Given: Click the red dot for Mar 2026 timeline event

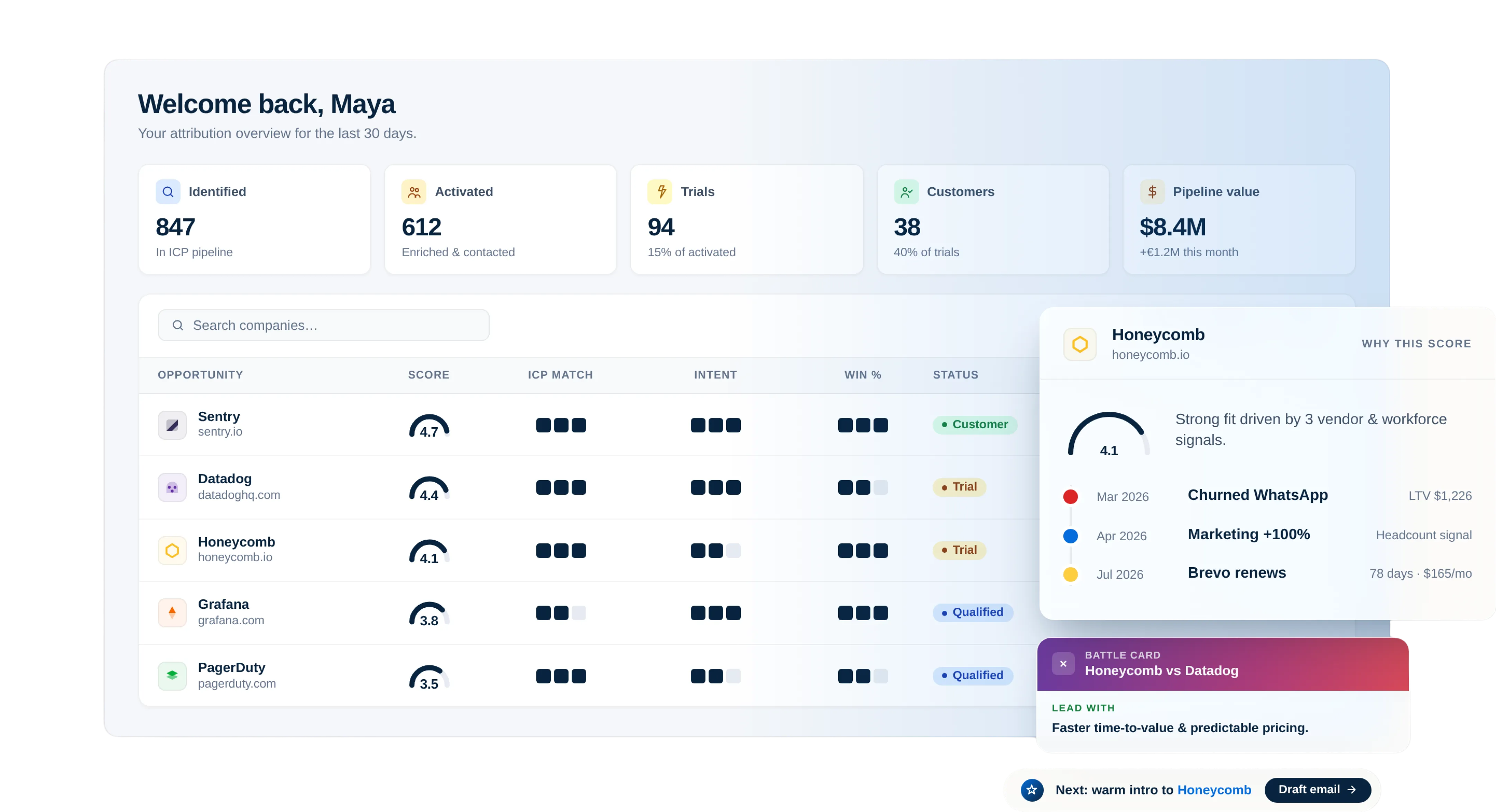Looking at the screenshot, I should pyautogui.click(x=1070, y=496).
